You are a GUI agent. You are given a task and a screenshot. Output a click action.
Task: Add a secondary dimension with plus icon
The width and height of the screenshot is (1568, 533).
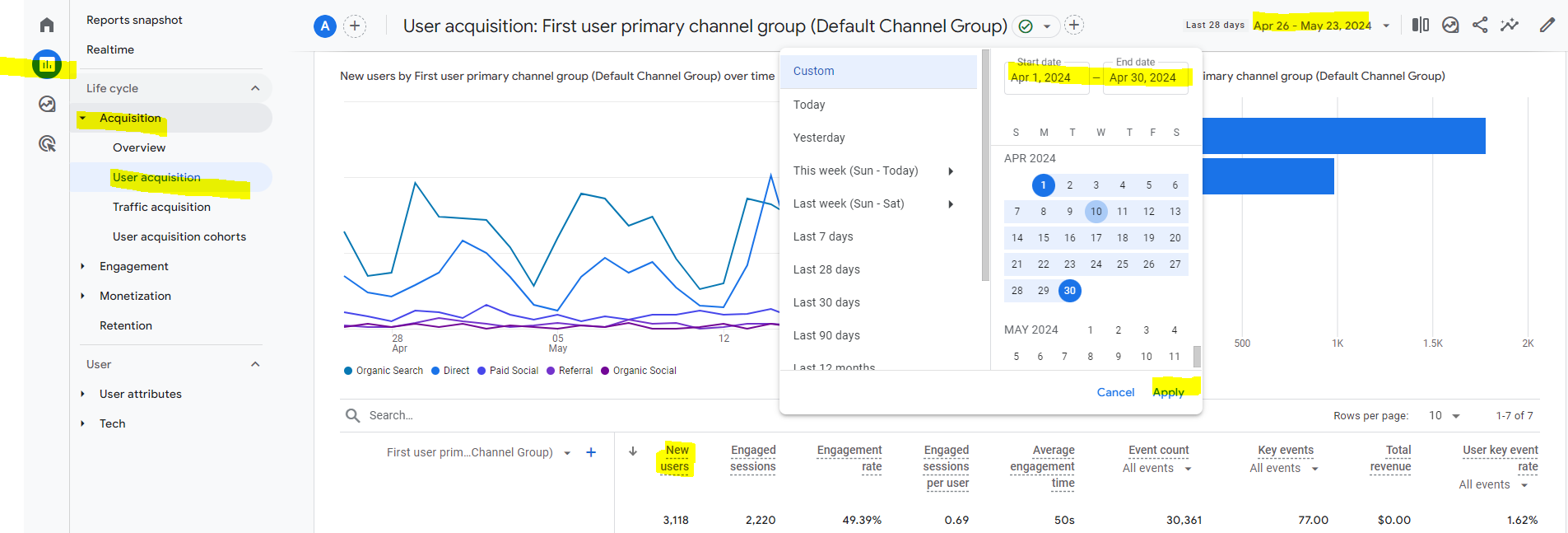(x=590, y=452)
